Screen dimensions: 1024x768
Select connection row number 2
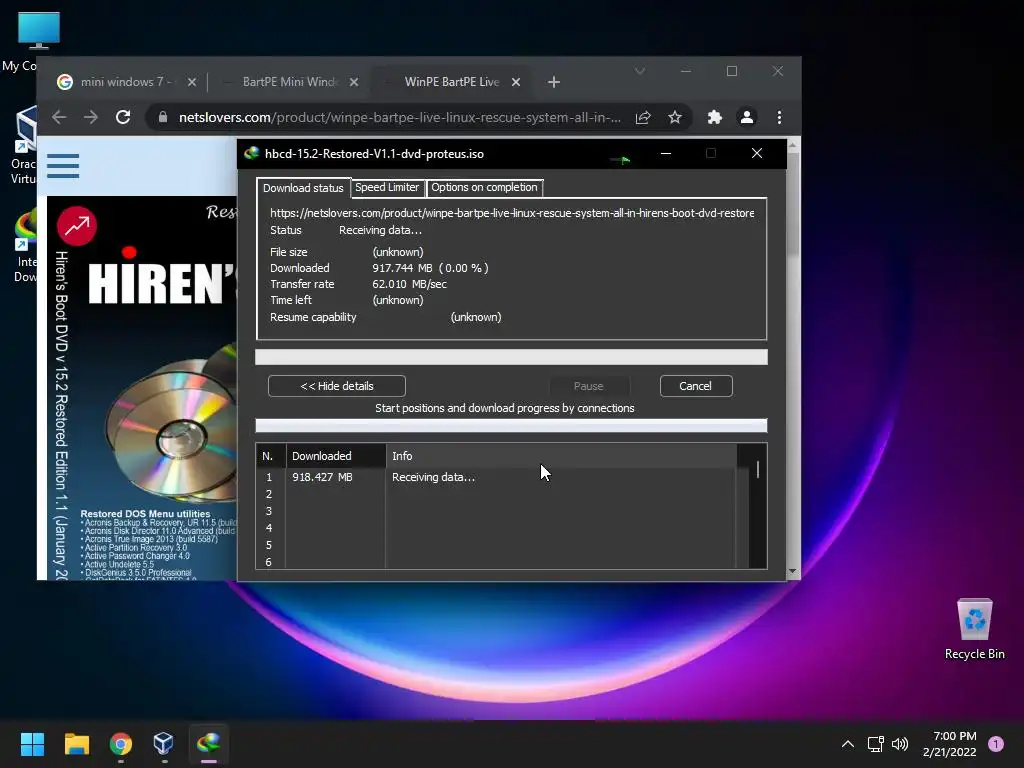[496, 494]
